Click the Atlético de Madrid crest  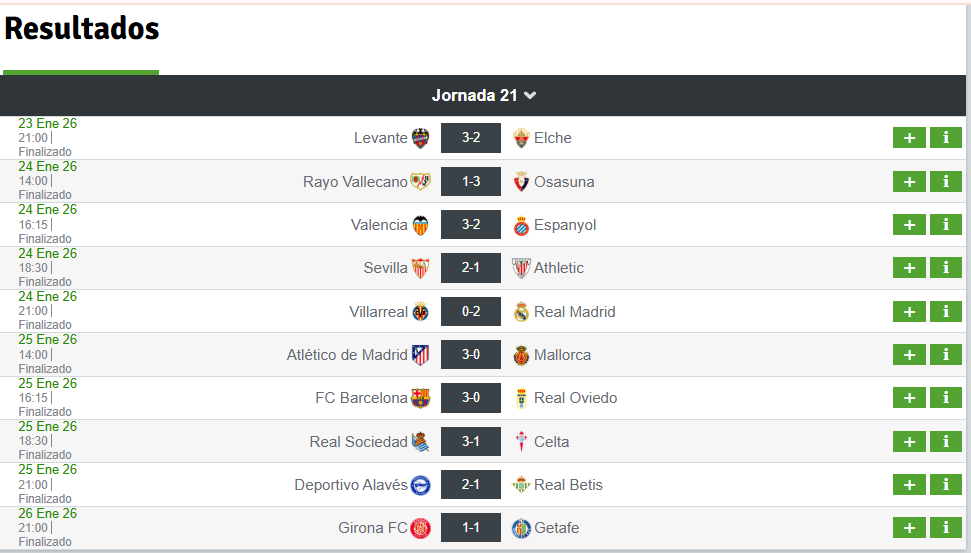(421, 355)
